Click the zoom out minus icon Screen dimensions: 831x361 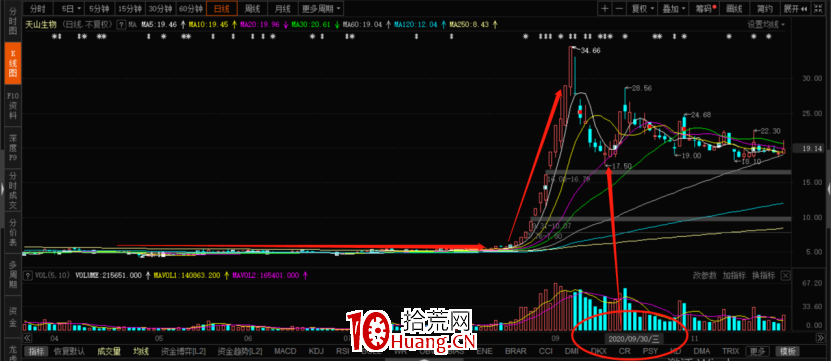coord(619,8)
